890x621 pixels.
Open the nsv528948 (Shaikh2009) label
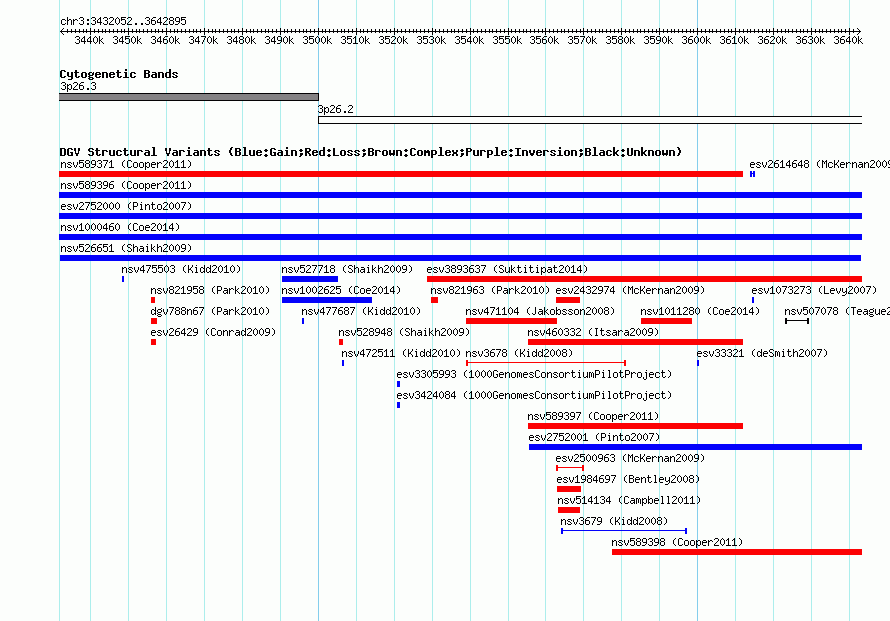(x=404, y=332)
